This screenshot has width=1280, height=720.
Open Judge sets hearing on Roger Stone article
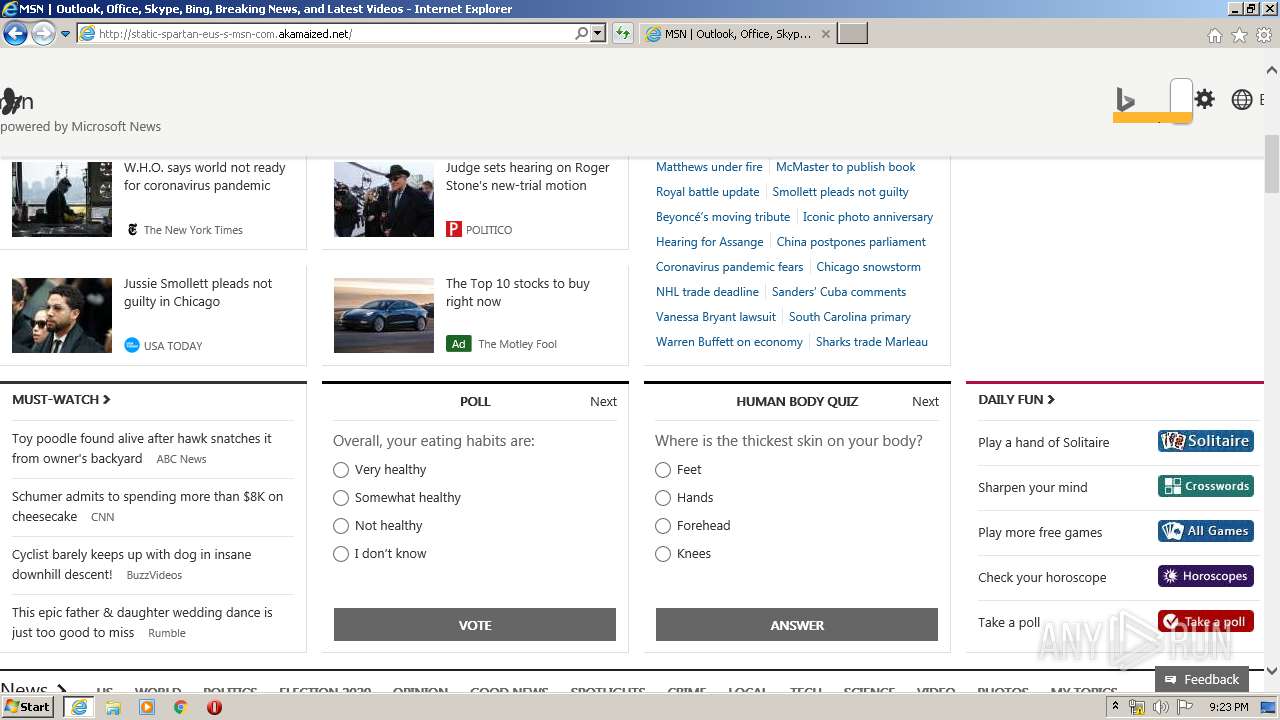tap(527, 176)
